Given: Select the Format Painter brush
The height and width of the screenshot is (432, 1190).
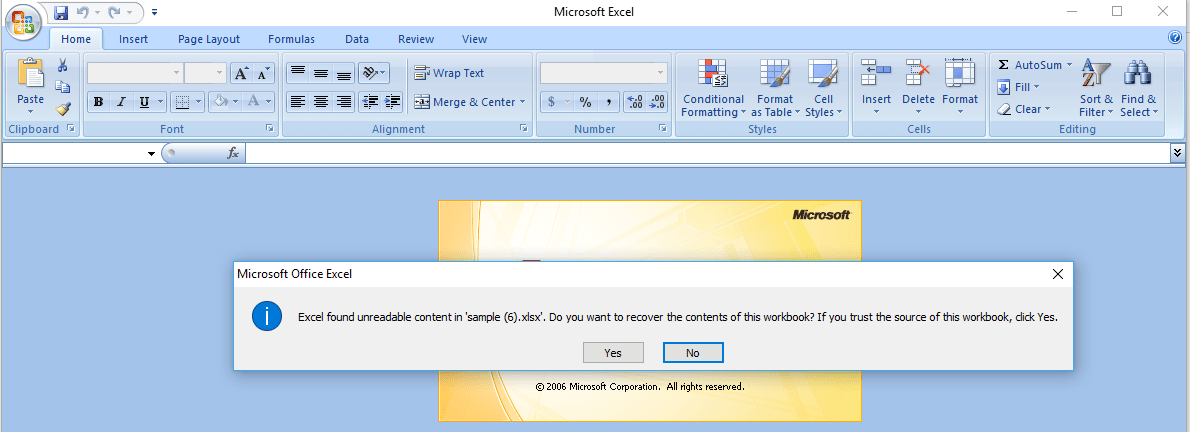Looking at the screenshot, I should point(63,109).
